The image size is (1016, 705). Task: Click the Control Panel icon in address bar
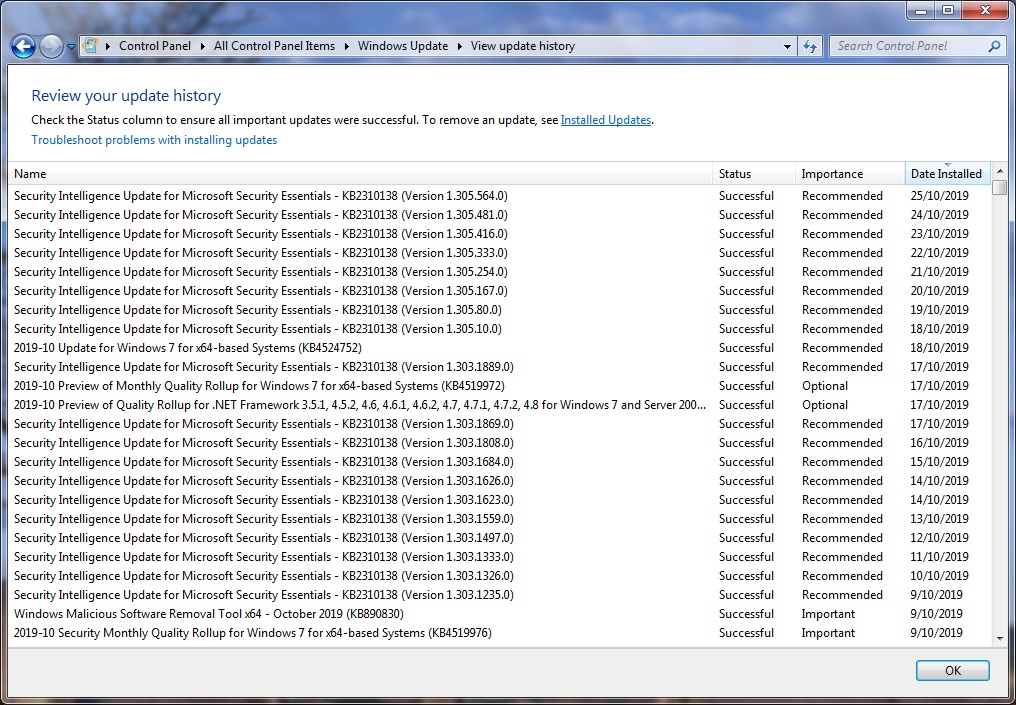(x=89, y=45)
